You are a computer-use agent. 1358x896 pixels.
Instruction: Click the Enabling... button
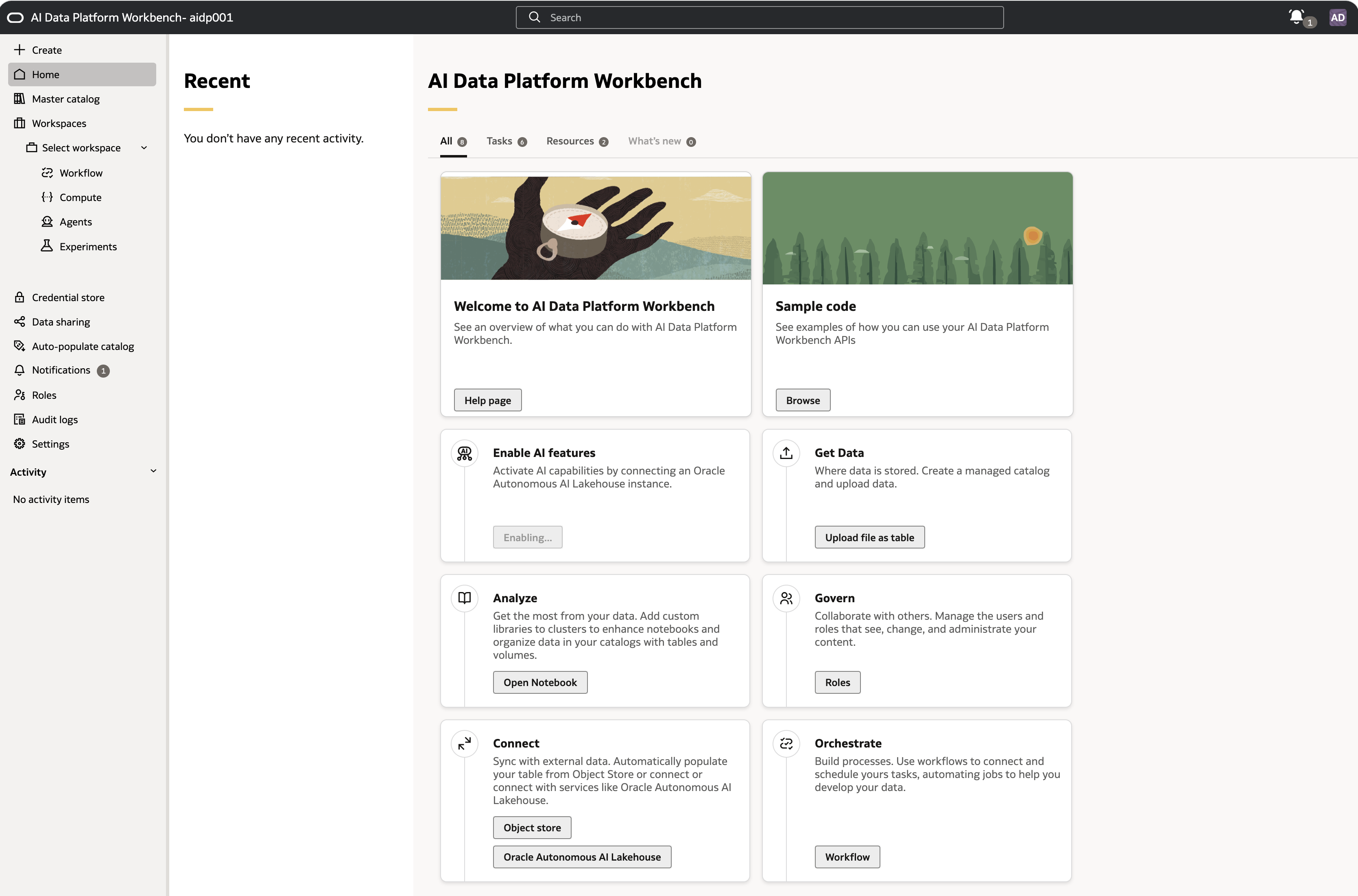527,537
